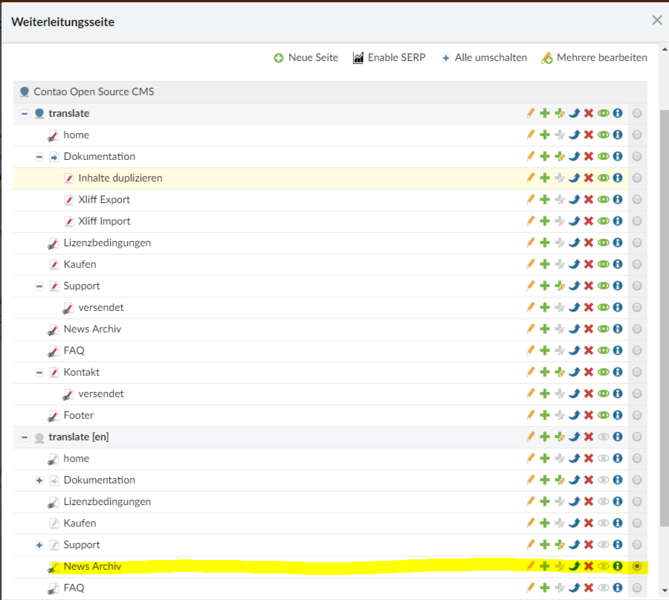Click scrollbar up arrow
The width and height of the screenshot is (669, 600).
tap(664, 50)
